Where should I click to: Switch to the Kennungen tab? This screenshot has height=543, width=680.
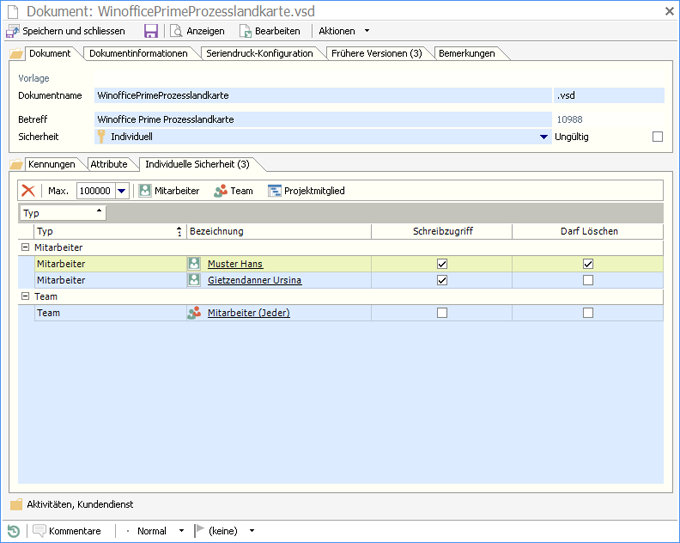pyautogui.click(x=52, y=164)
